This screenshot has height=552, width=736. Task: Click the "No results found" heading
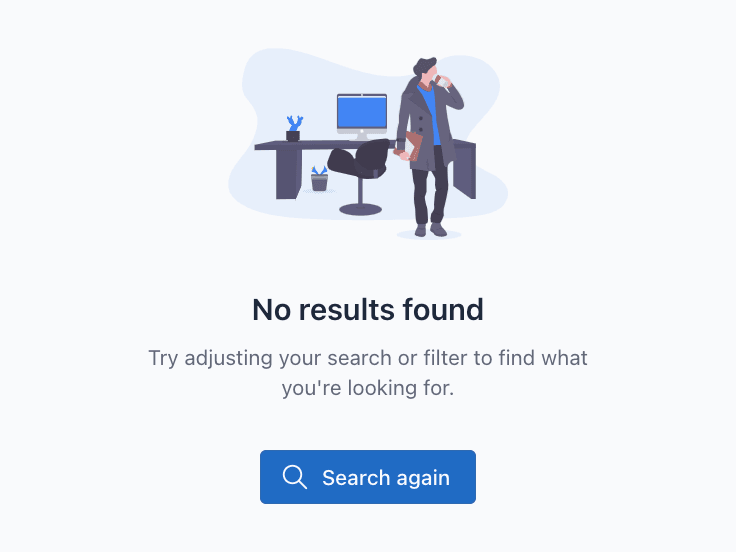tap(368, 310)
